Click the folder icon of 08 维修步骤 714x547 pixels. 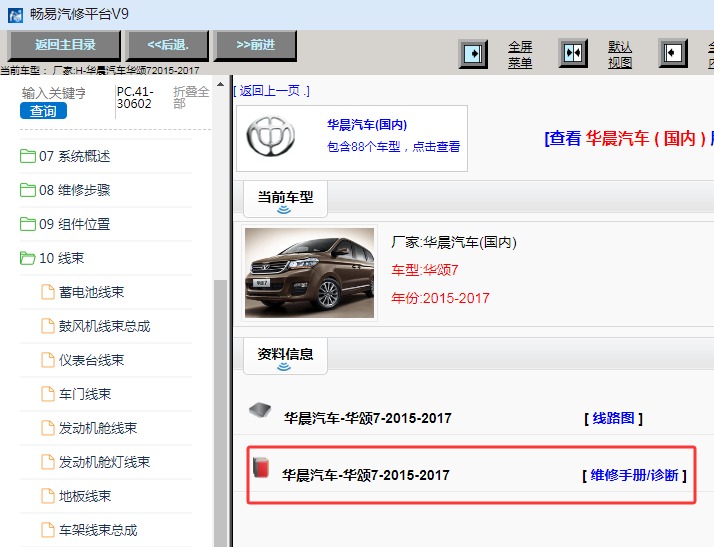[28, 190]
